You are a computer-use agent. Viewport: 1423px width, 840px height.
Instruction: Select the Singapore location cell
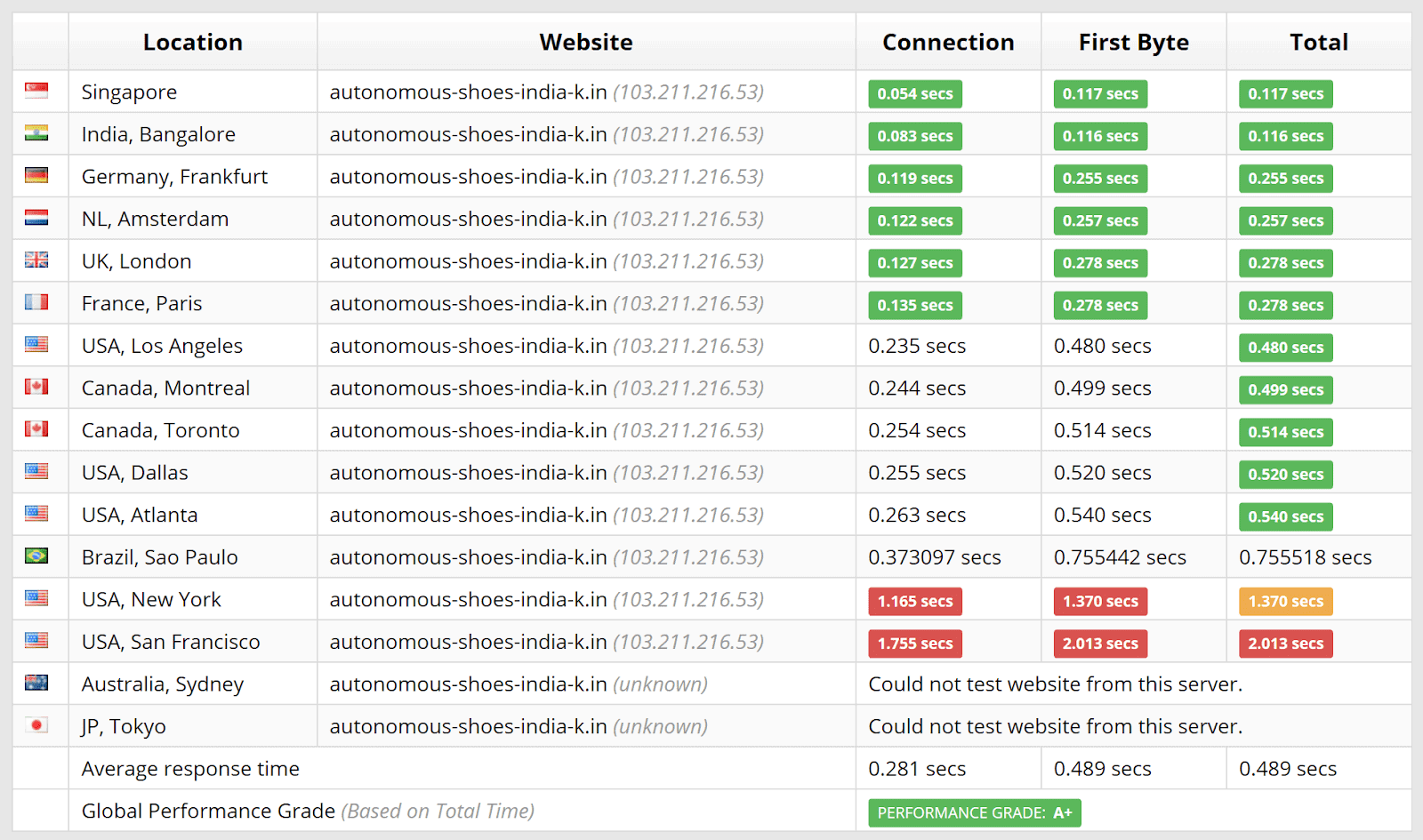tap(193, 92)
